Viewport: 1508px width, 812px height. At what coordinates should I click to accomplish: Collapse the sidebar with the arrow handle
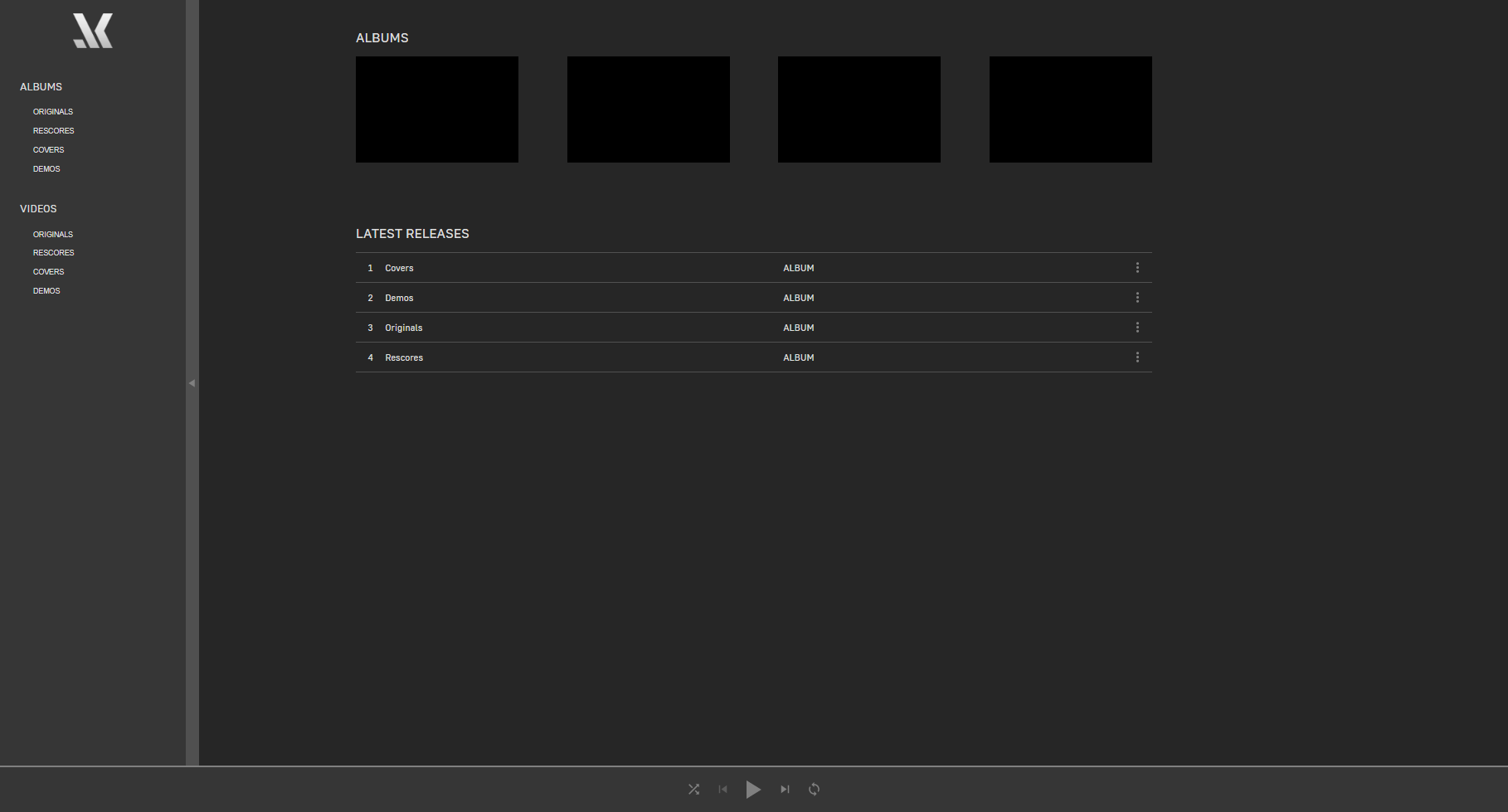pos(192,383)
